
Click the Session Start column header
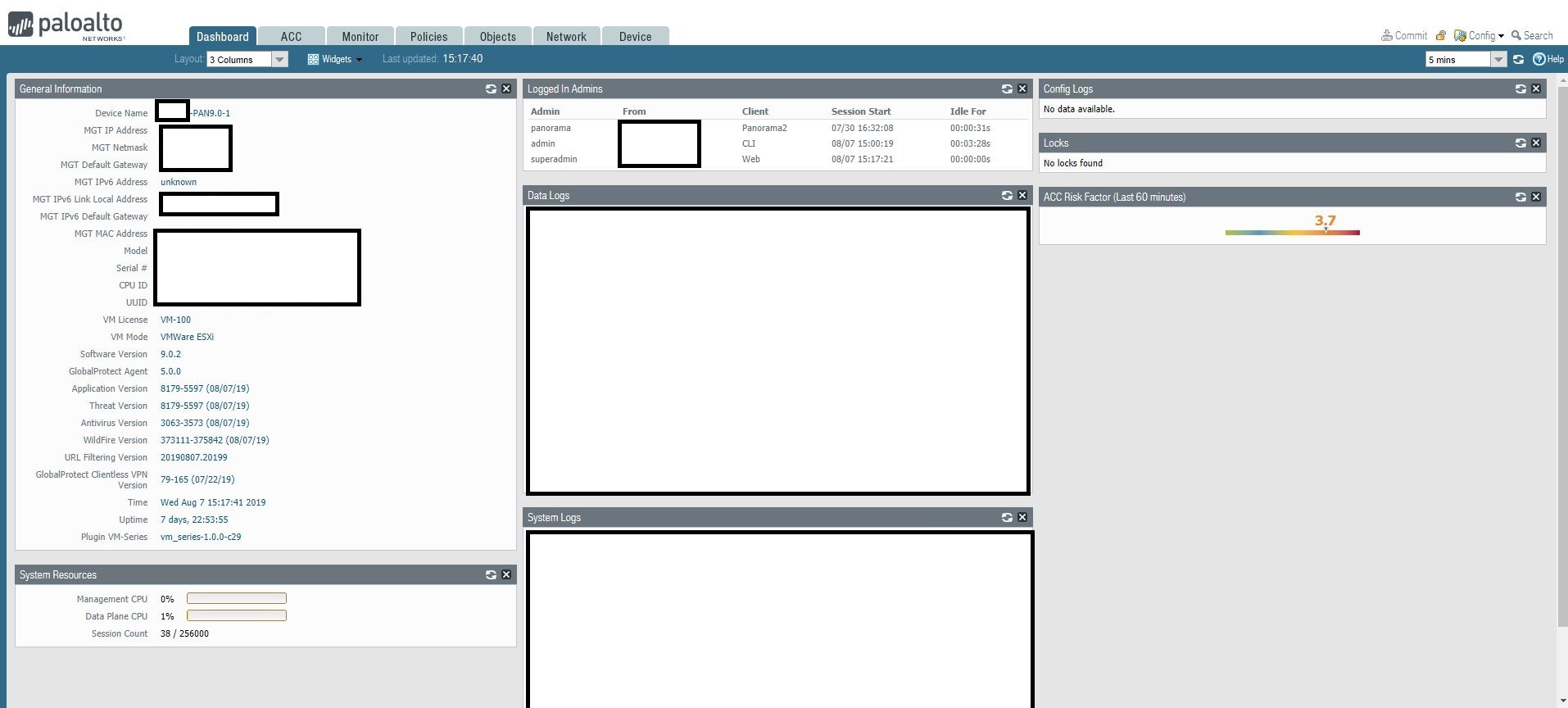pyautogui.click(x=861, y=111)
